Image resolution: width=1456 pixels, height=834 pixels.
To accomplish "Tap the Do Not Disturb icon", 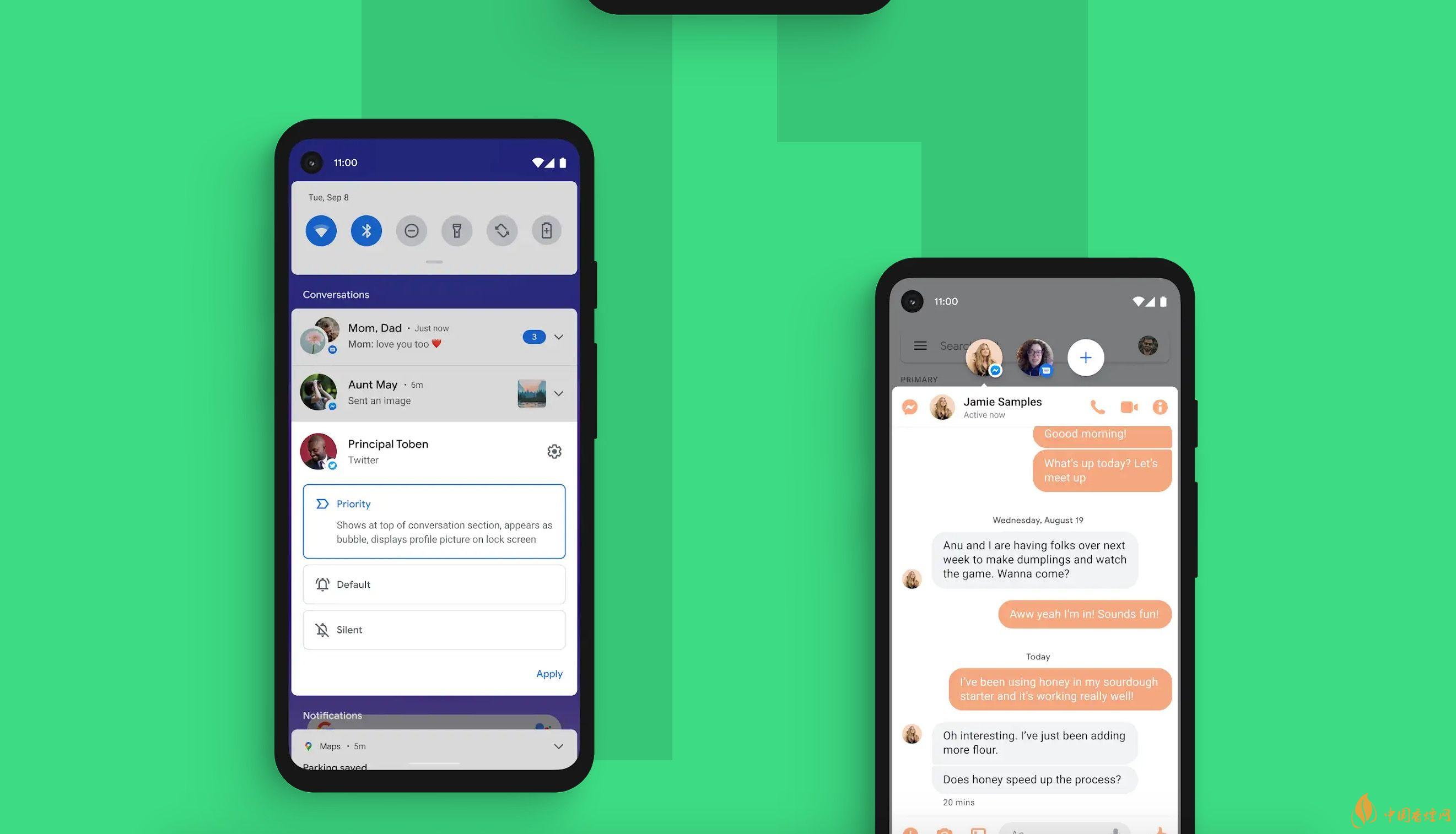I will 411,231.
